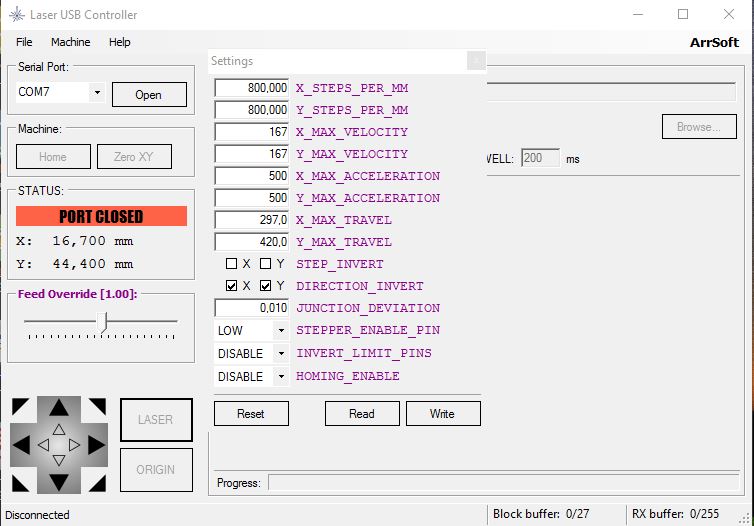Click the Progress bar
The height and width of the screenshot is (526, 754).
503,482
